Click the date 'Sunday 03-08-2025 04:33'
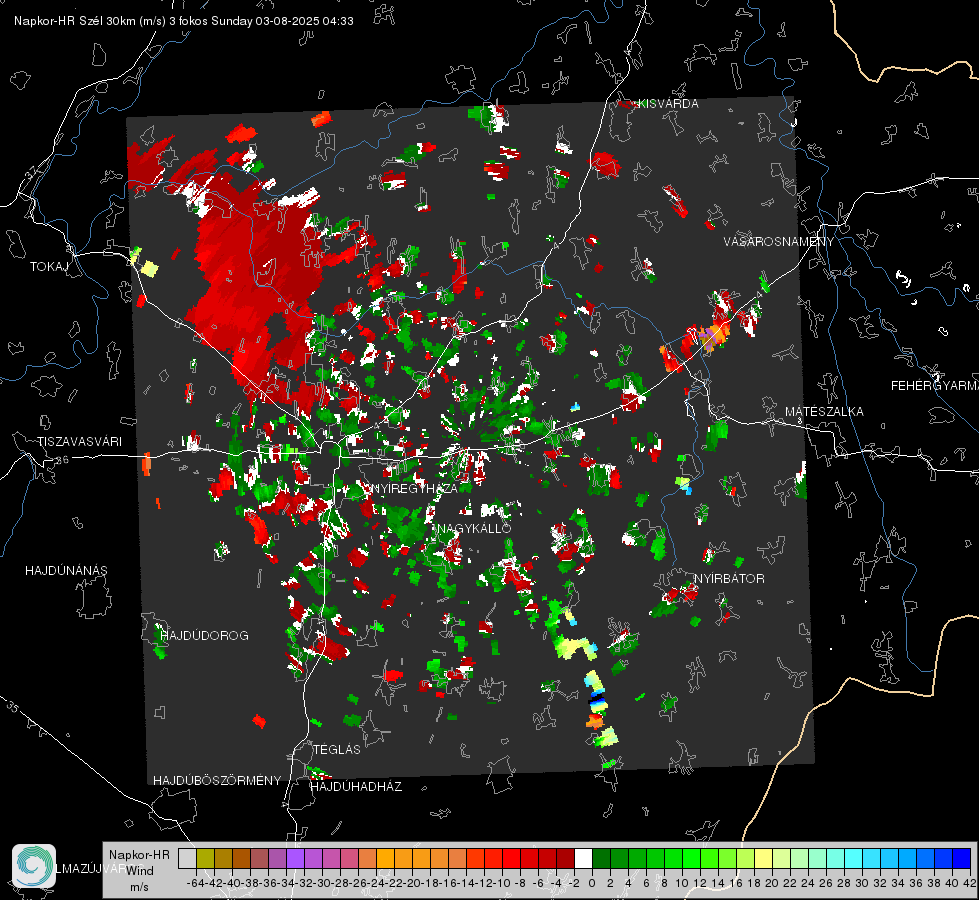This screenshot has width=979, height=900. [x=282, y=21]
